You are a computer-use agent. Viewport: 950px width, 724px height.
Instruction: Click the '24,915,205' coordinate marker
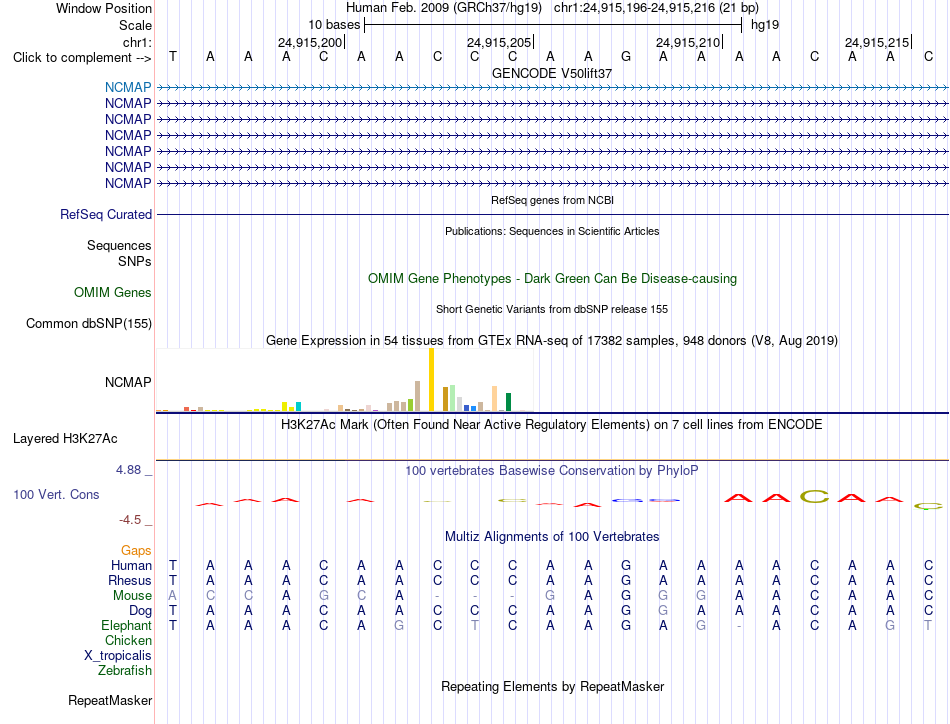[x=499, y=42]
